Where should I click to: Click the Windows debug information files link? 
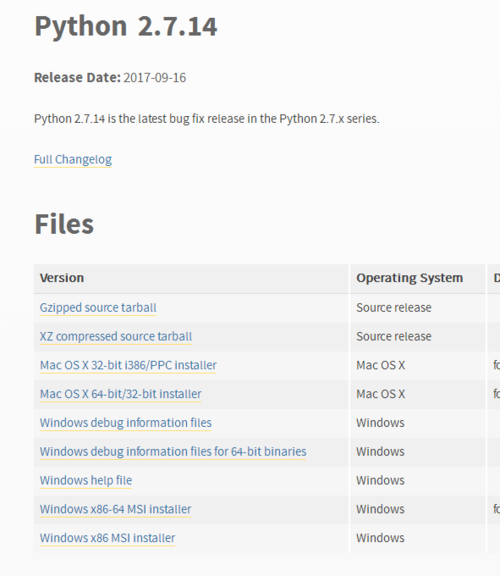(x=126, y=423)
